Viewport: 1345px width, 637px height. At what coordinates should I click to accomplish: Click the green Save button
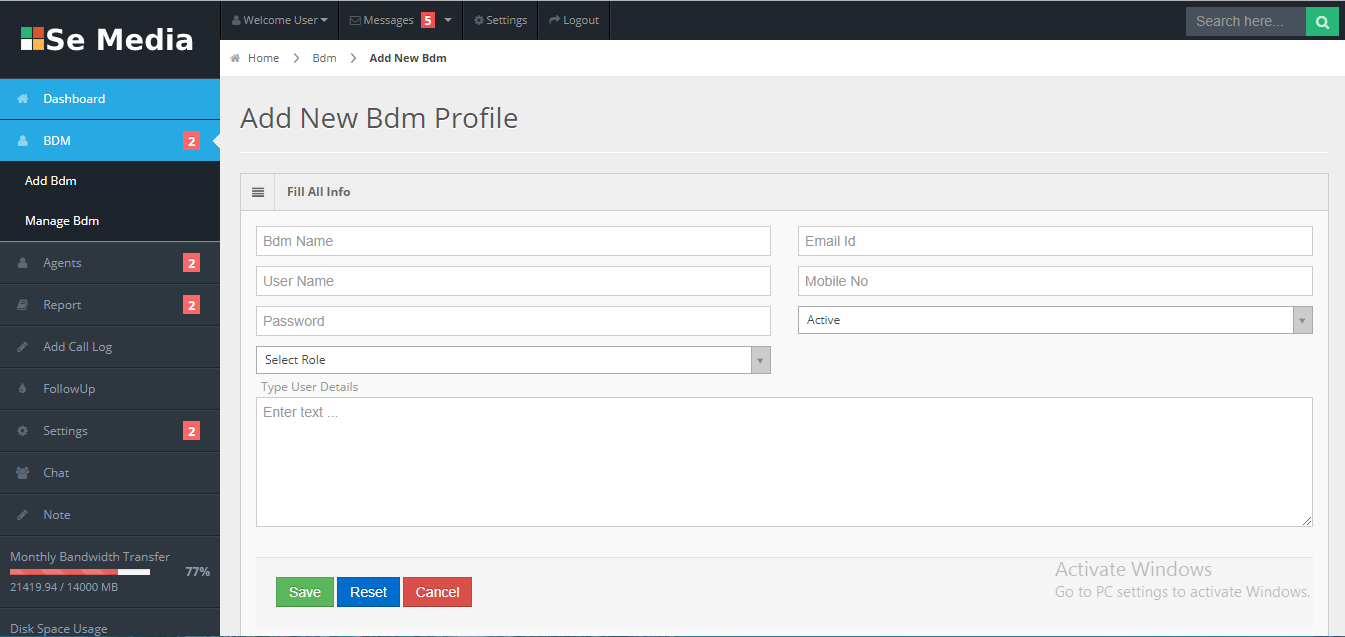[x=305, y=592]
